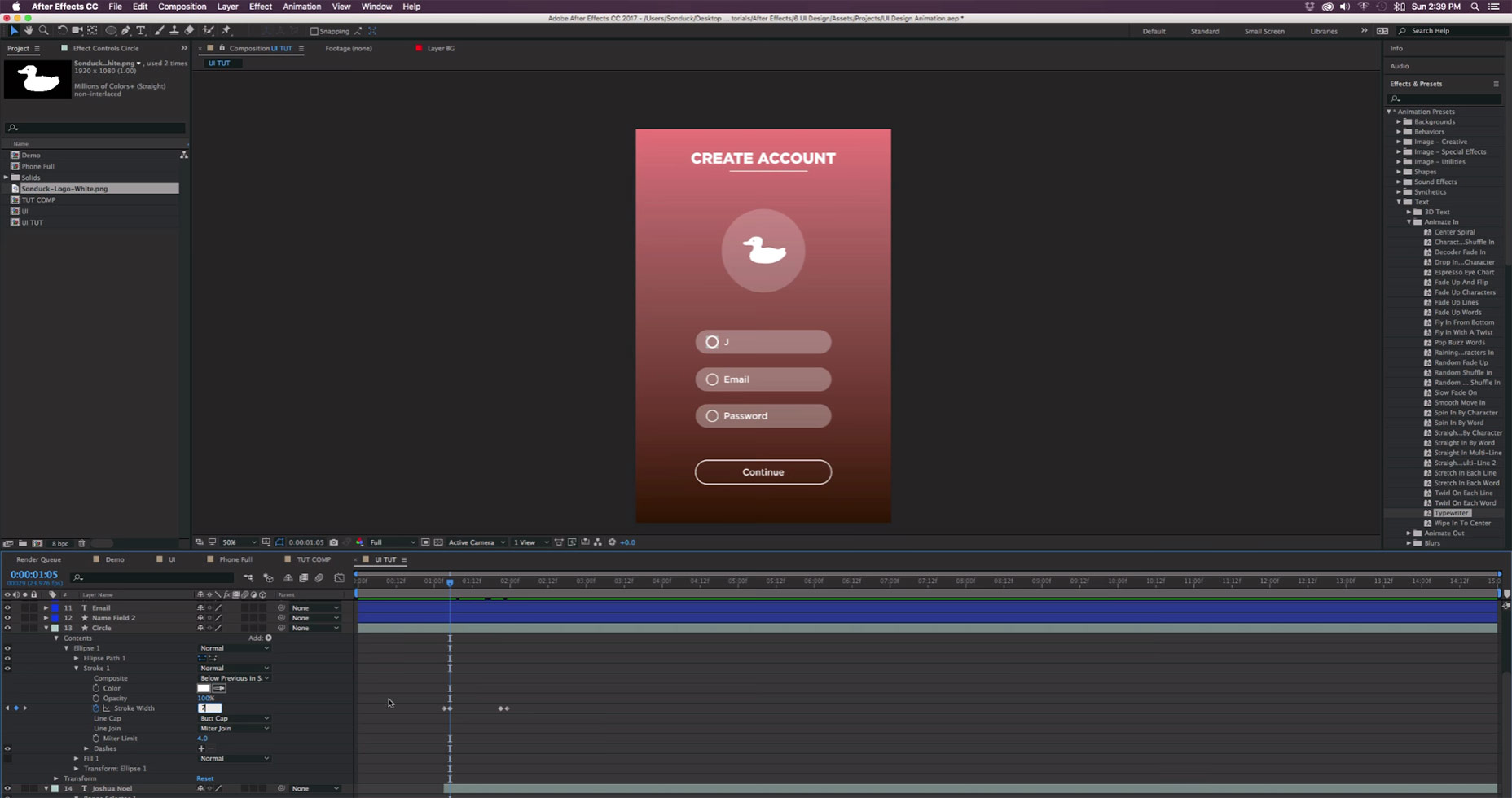Expand the Fill 1 group
The image size is (1512, 798).
tap(77, 758)
